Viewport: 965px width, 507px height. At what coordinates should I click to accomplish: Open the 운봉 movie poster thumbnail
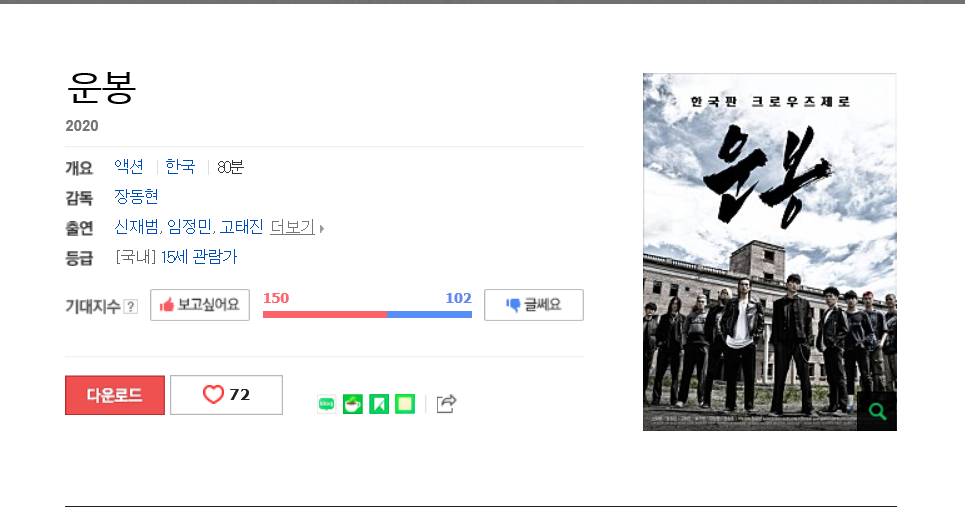click(x=770, y=252)
